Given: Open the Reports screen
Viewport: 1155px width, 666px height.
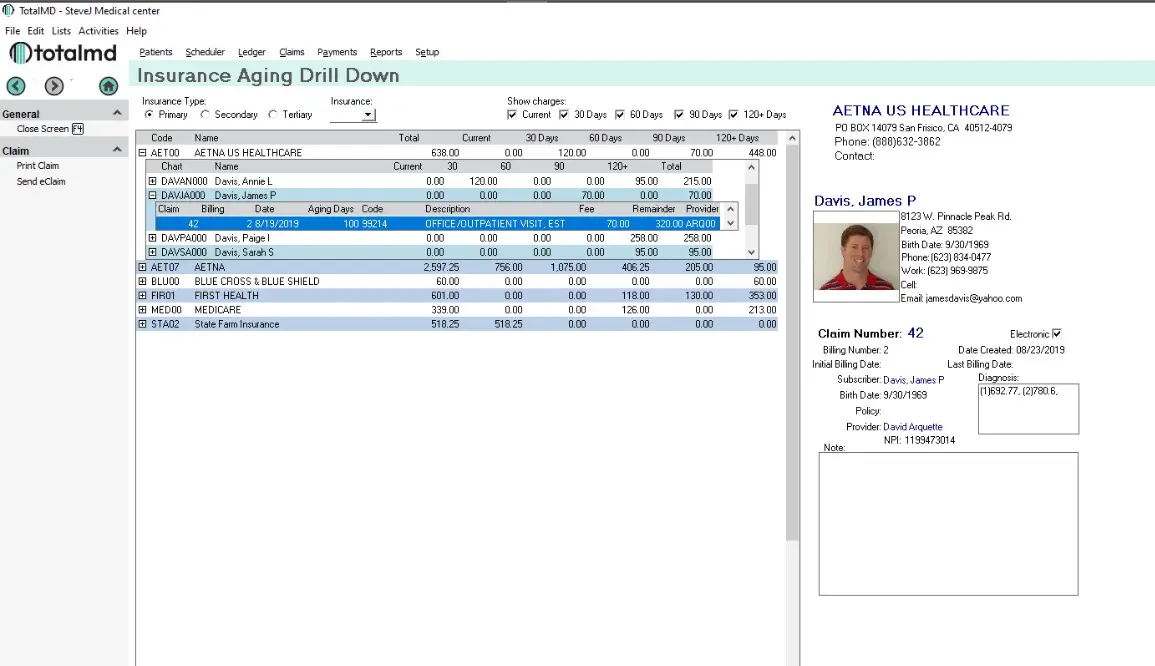Looking at the screenshot, I should pyautogui.click(x=386, y=51).
